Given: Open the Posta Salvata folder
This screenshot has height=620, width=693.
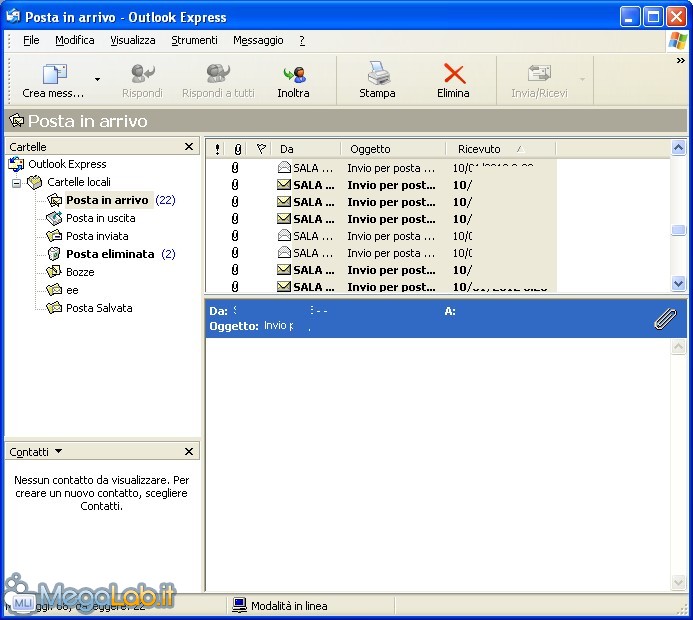Looking at the screenshot, I should tap(99, 308).
